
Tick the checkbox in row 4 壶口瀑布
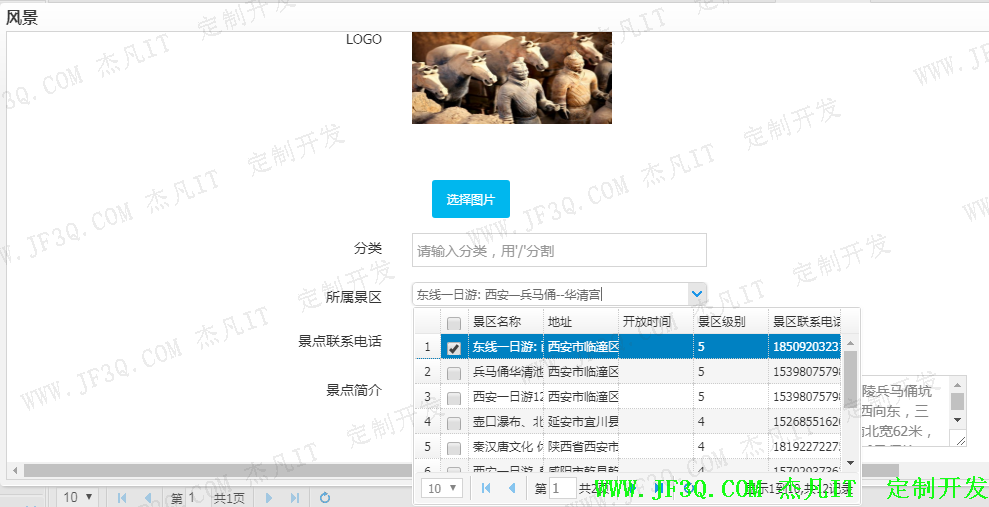click(x=454, y=423)
